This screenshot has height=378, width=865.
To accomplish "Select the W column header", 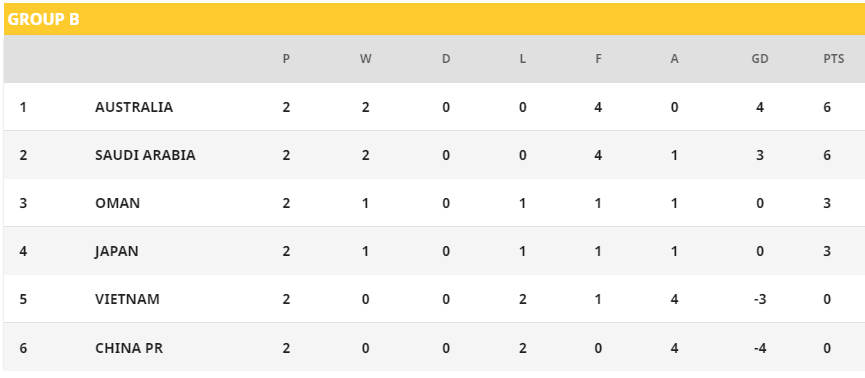I will click(366, 58).
